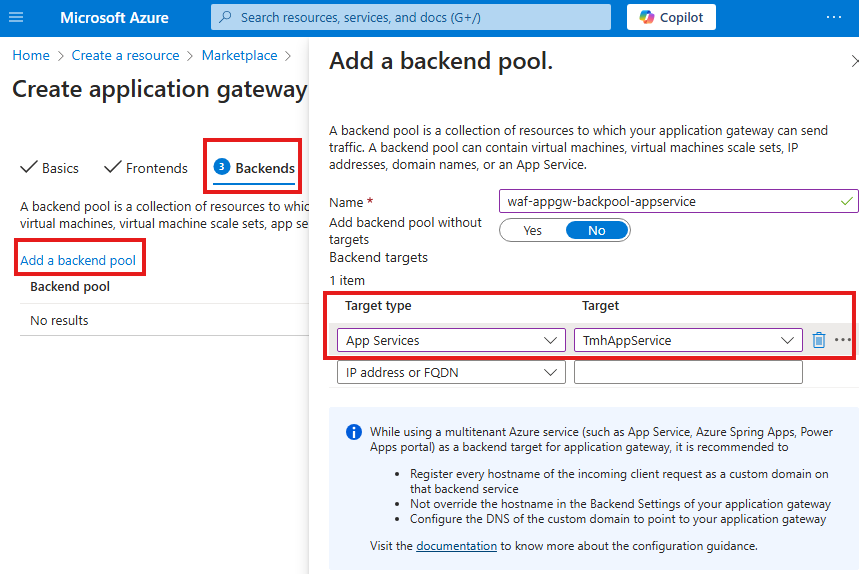Delete the TmhAppService target row

818,340
